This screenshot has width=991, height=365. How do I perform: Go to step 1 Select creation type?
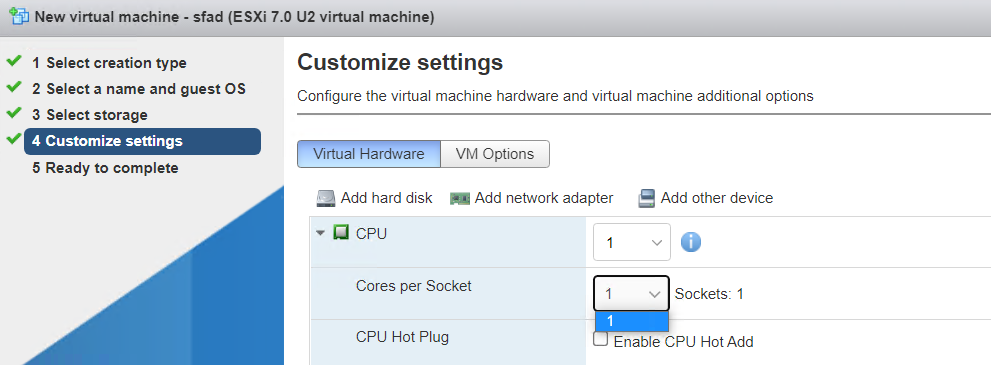109,63
